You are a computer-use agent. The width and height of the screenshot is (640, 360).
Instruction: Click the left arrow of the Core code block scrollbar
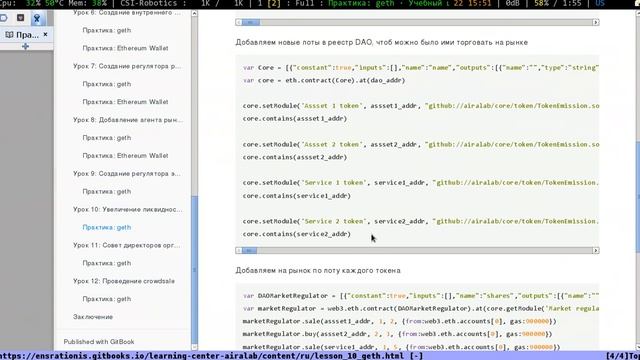(x=238, y=250)
